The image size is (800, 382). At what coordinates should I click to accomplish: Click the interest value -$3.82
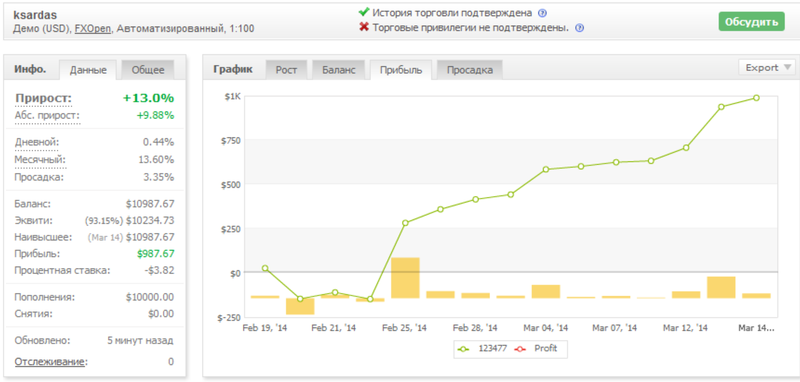tap(159, 270)
